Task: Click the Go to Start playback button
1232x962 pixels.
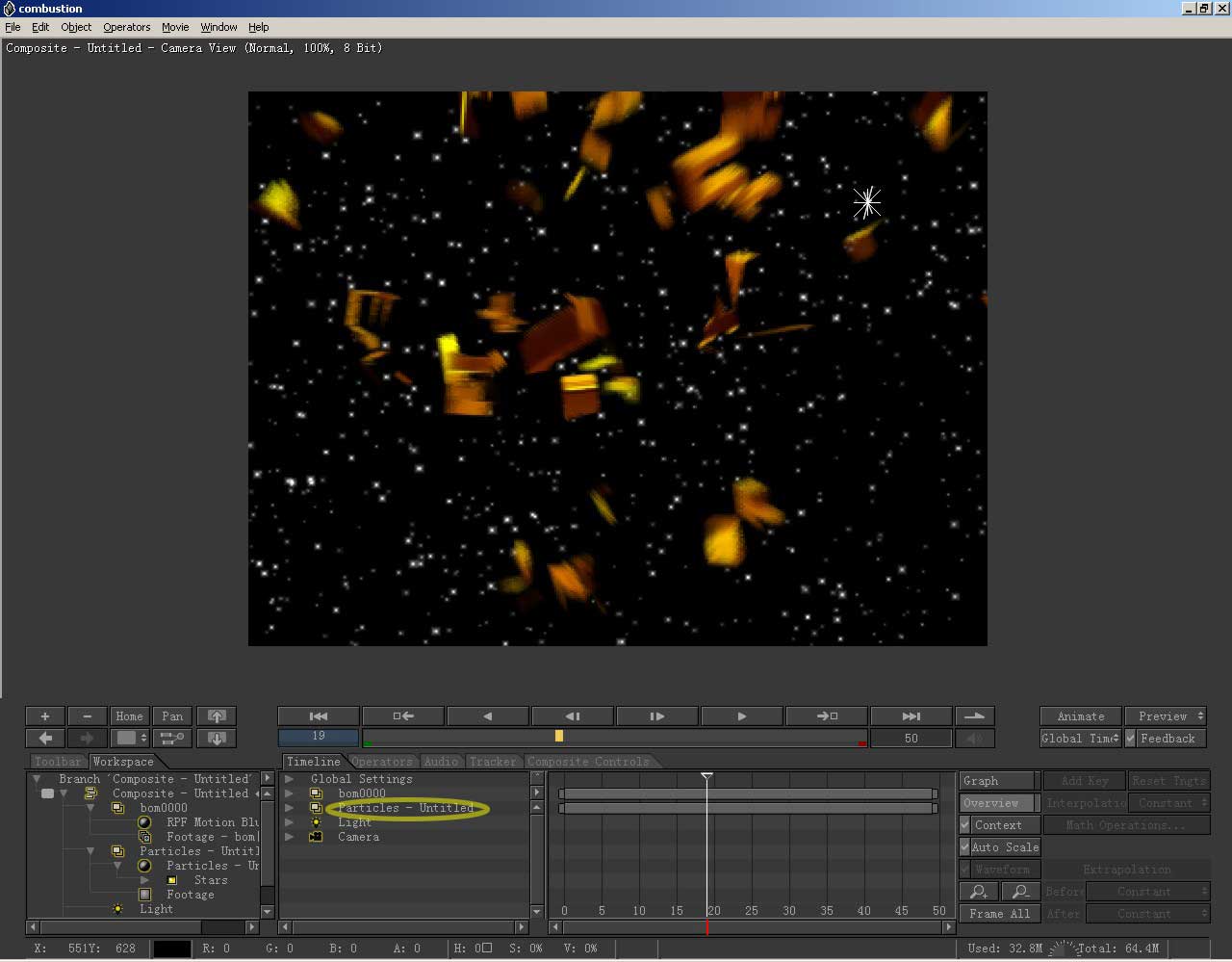Action: (x=319, y=716)
